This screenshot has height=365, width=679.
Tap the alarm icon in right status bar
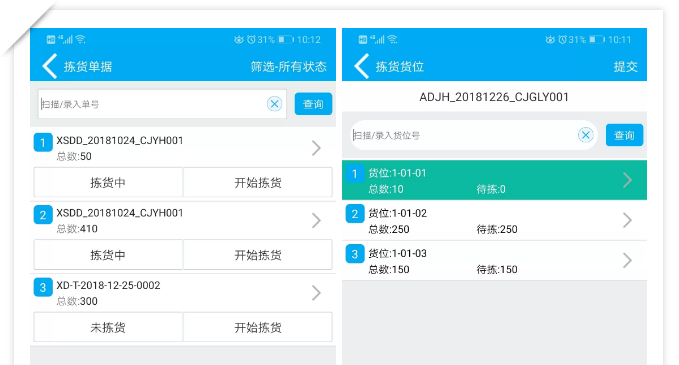pyautogui.click(x=563, y=39)
